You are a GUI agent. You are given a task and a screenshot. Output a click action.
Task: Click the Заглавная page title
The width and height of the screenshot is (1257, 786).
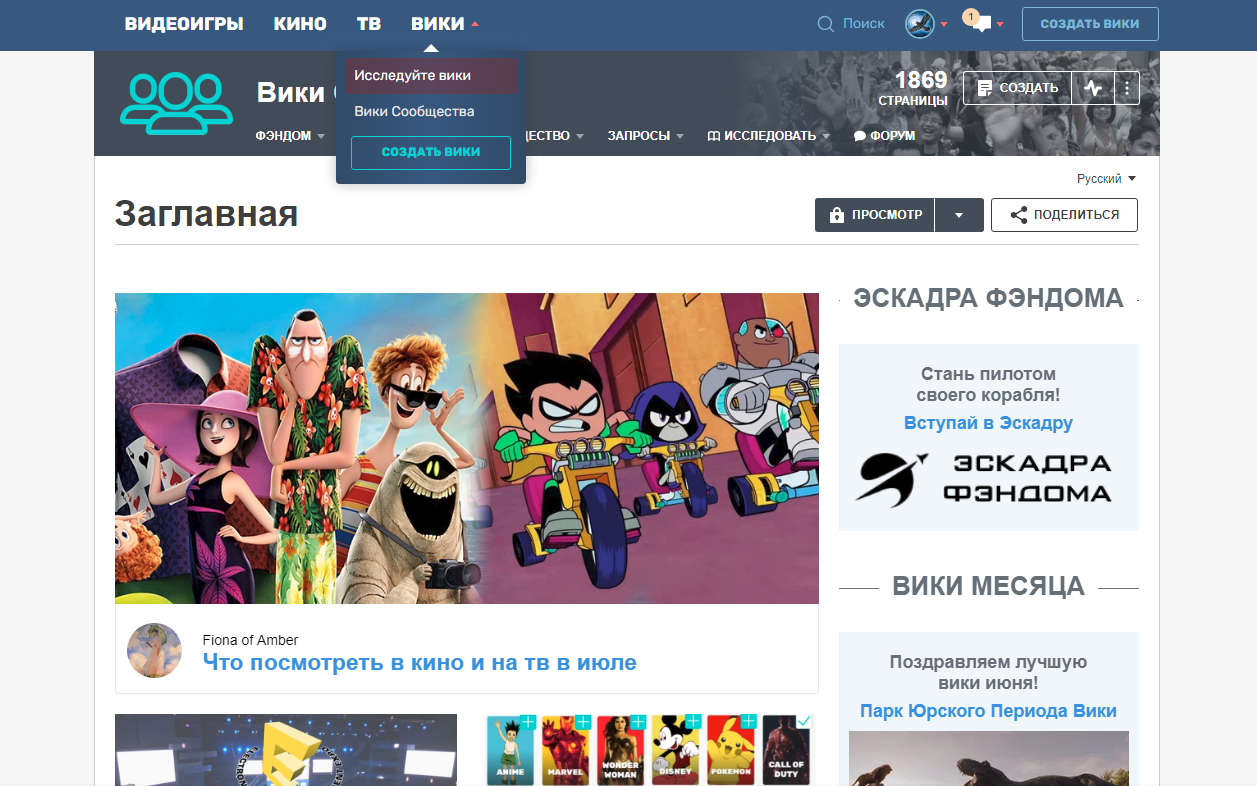tap(206, 213)
